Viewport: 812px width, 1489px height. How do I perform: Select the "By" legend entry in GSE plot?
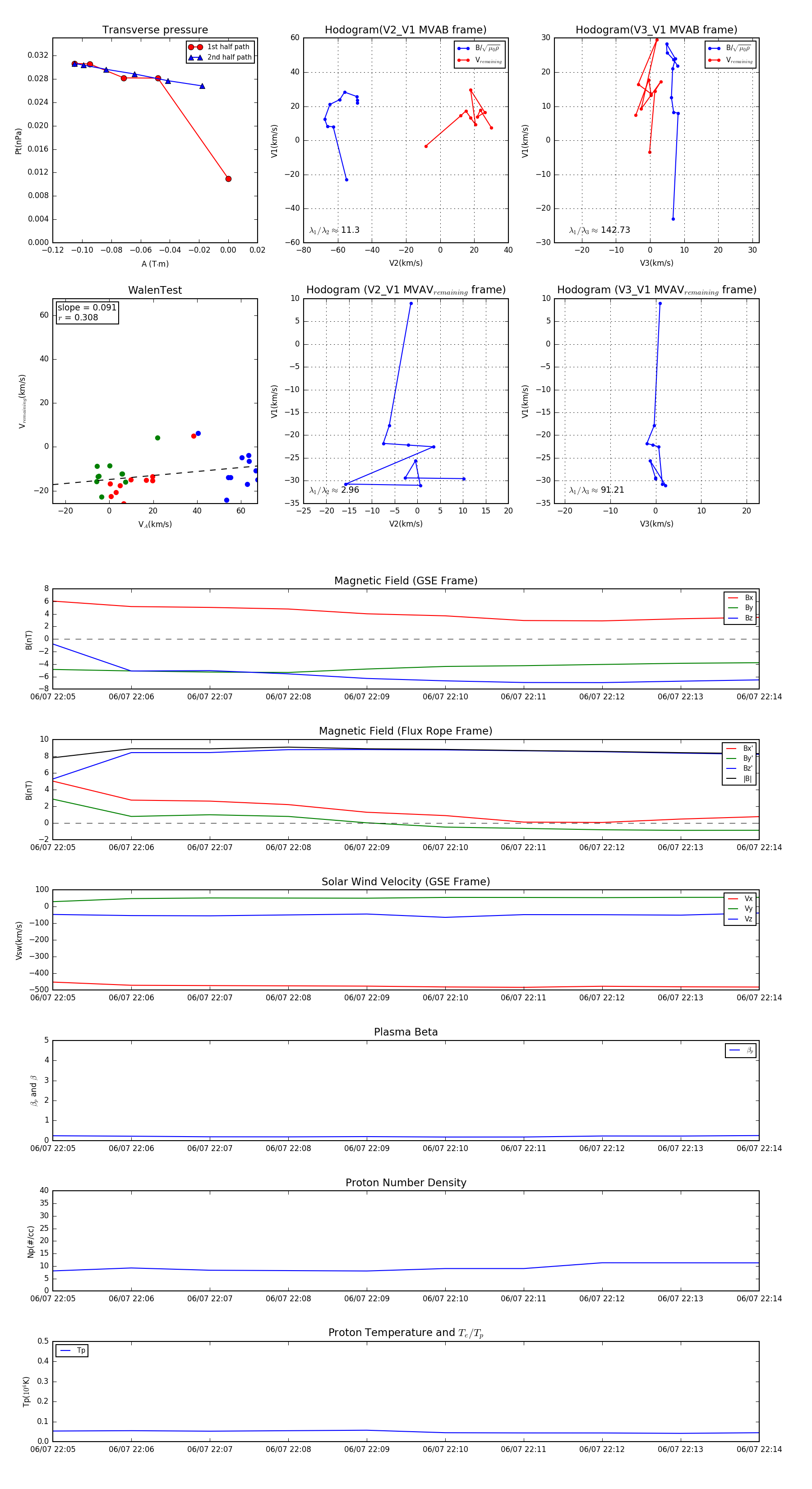point(740,607)
